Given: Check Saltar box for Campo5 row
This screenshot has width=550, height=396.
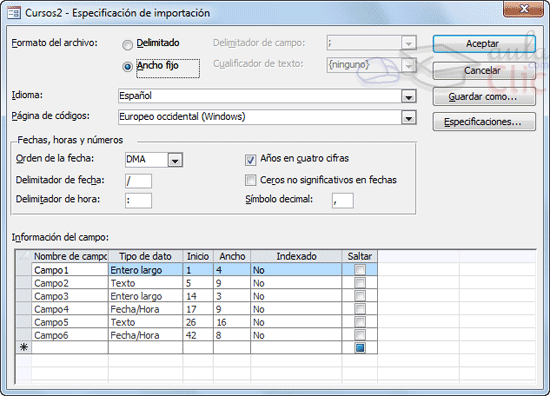Looking at the screenshot, I should [360, 322].
